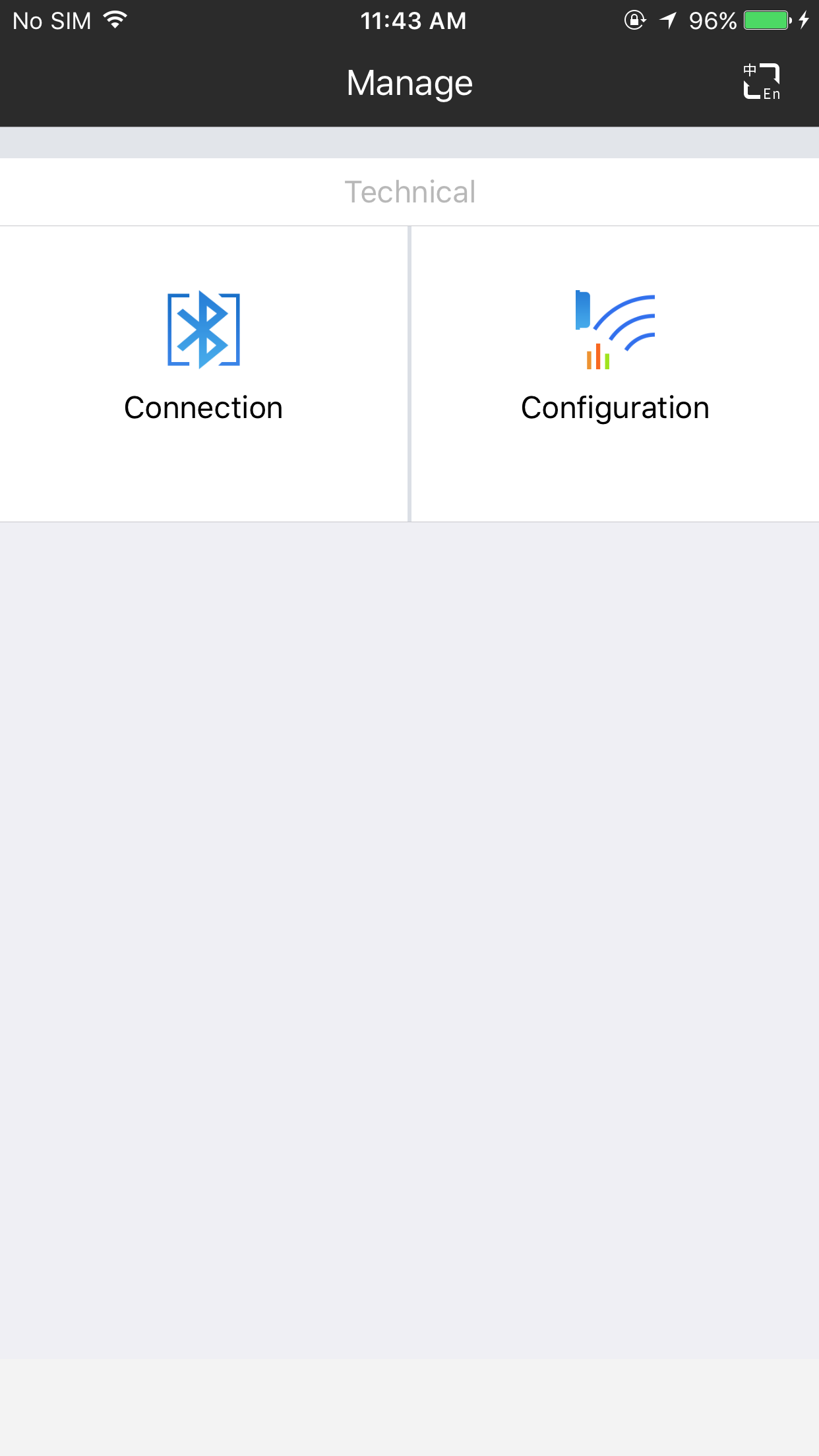This screenshot has height=1456, width=819.
Task: Tap the charging bolt icon
Action: 804,20
